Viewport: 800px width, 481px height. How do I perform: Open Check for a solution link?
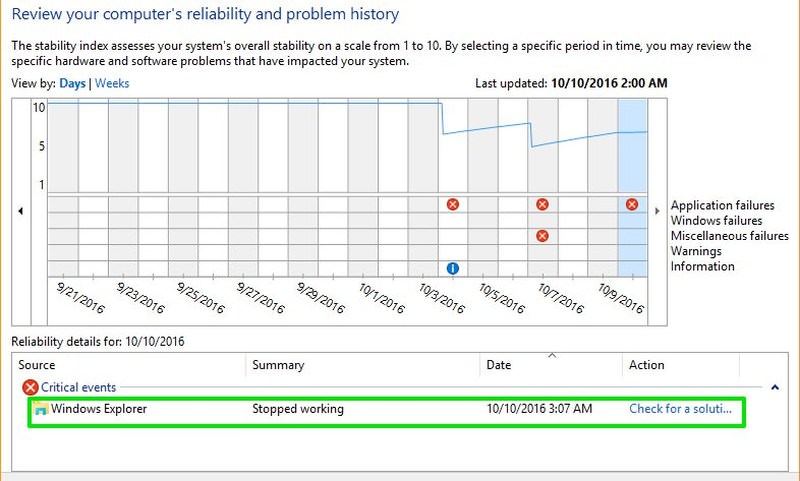pos(680,409)
